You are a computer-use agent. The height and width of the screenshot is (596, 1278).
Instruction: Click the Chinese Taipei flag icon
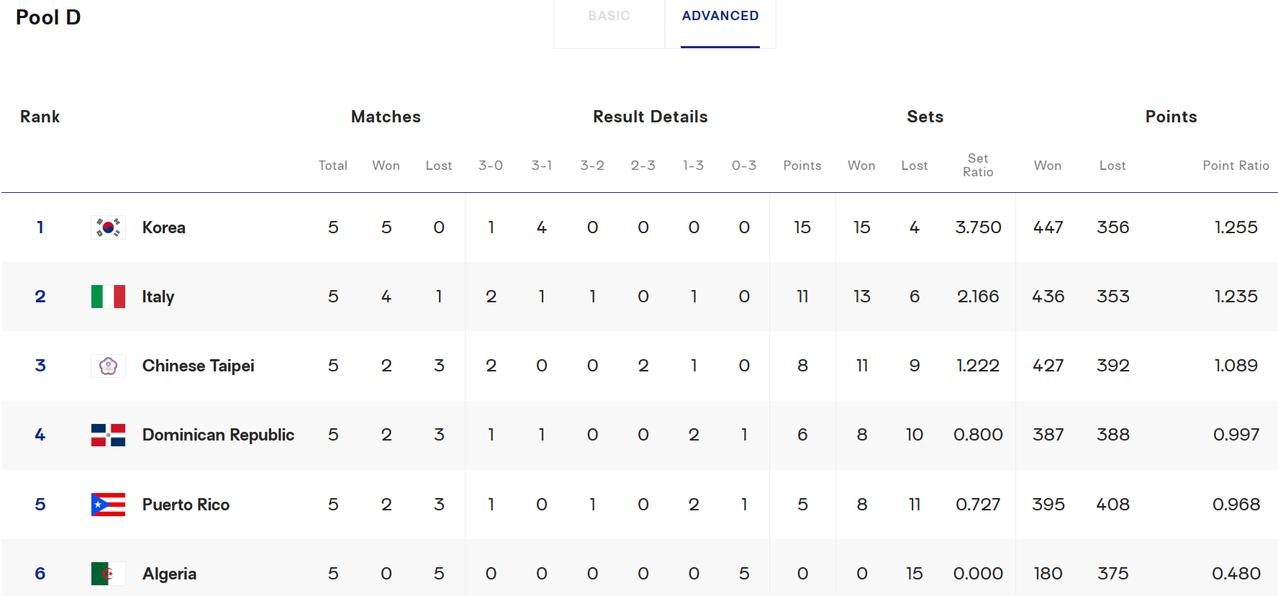(x=108, y=366)
